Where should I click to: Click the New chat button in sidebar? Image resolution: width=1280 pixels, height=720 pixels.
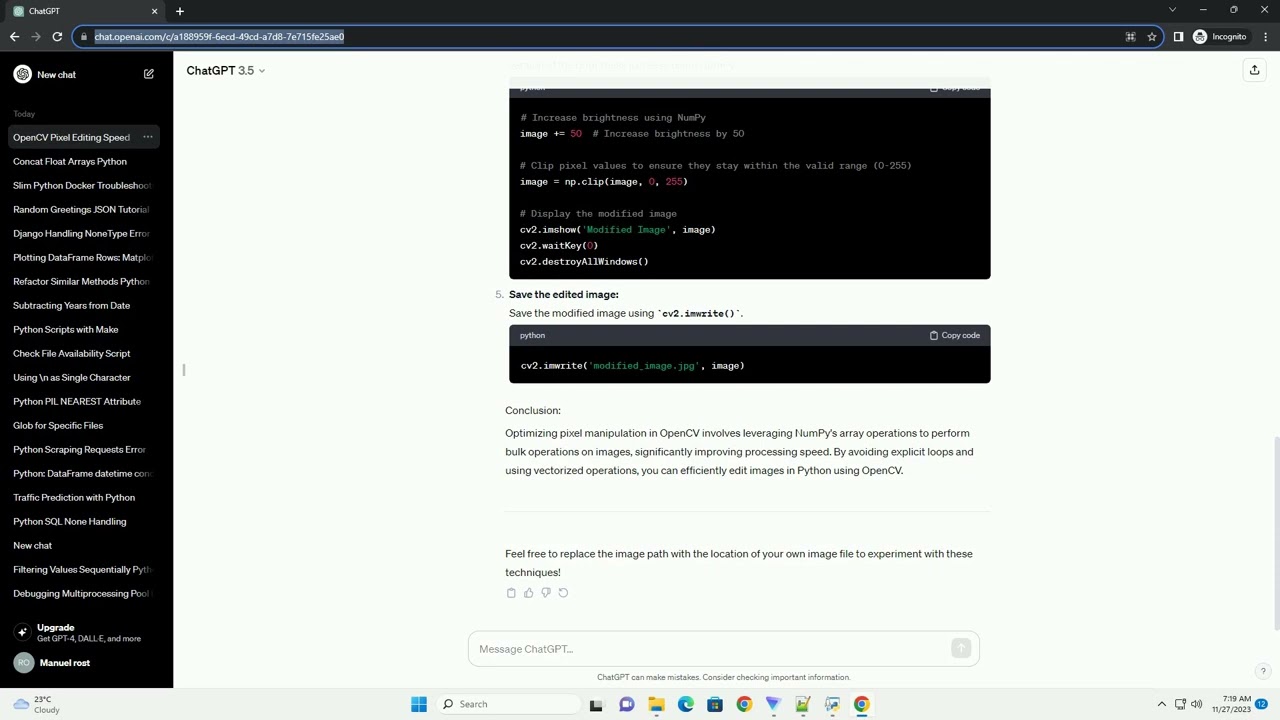click(x=84, y=74)
